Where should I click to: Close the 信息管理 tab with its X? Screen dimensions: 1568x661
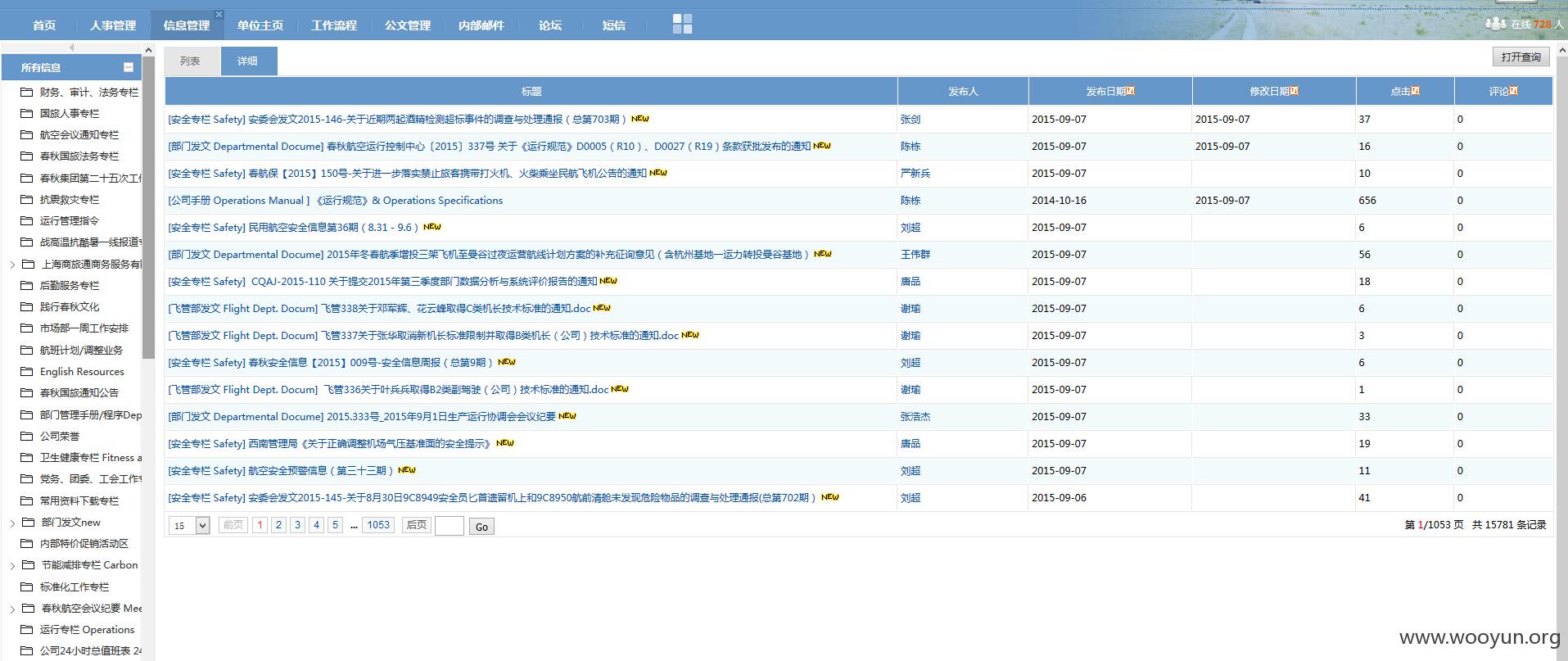(219, 14)
